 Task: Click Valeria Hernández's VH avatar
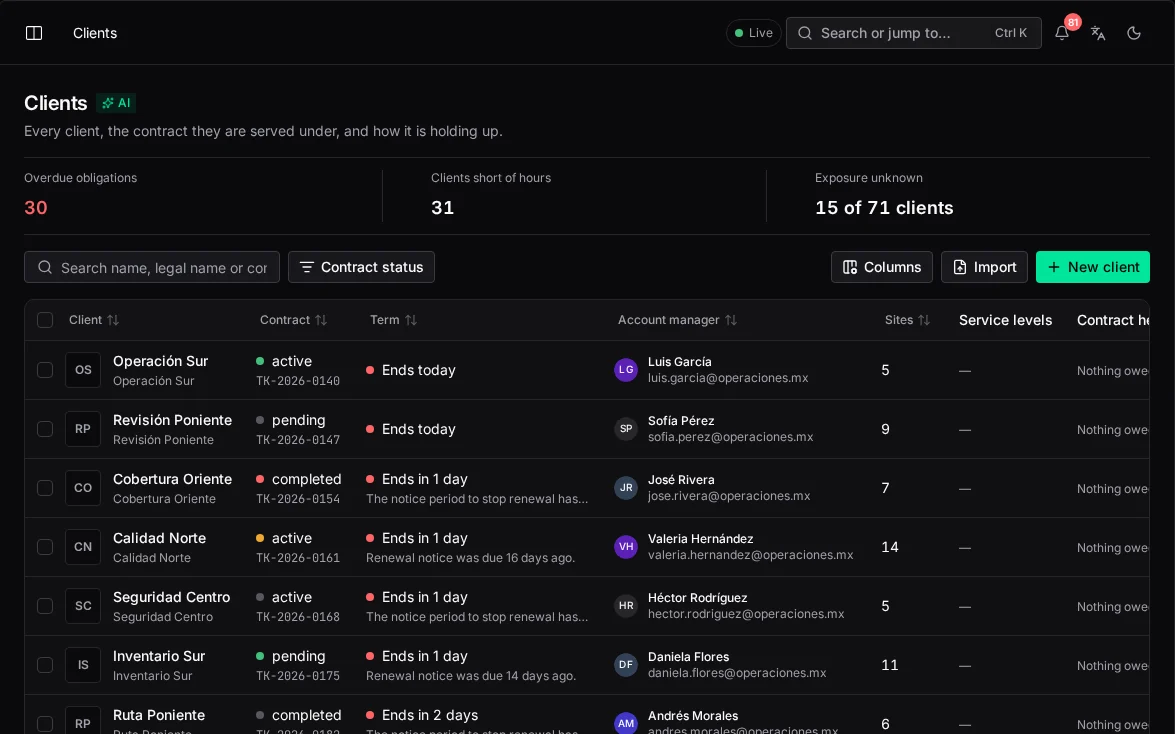(x=626, y=547)
